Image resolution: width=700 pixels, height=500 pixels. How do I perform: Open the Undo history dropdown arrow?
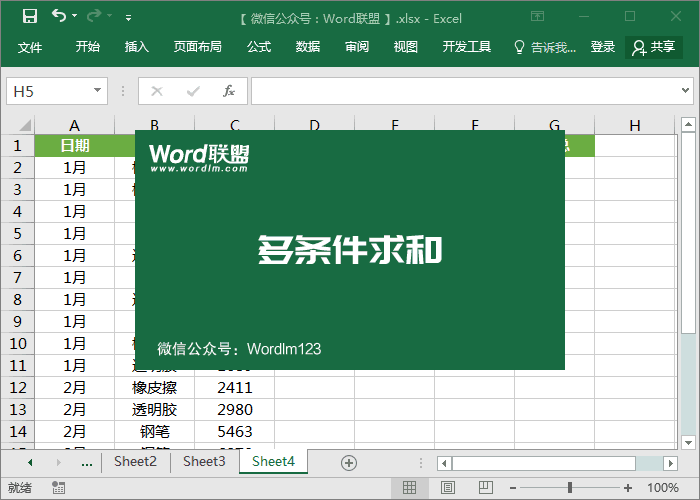[75, 16]
